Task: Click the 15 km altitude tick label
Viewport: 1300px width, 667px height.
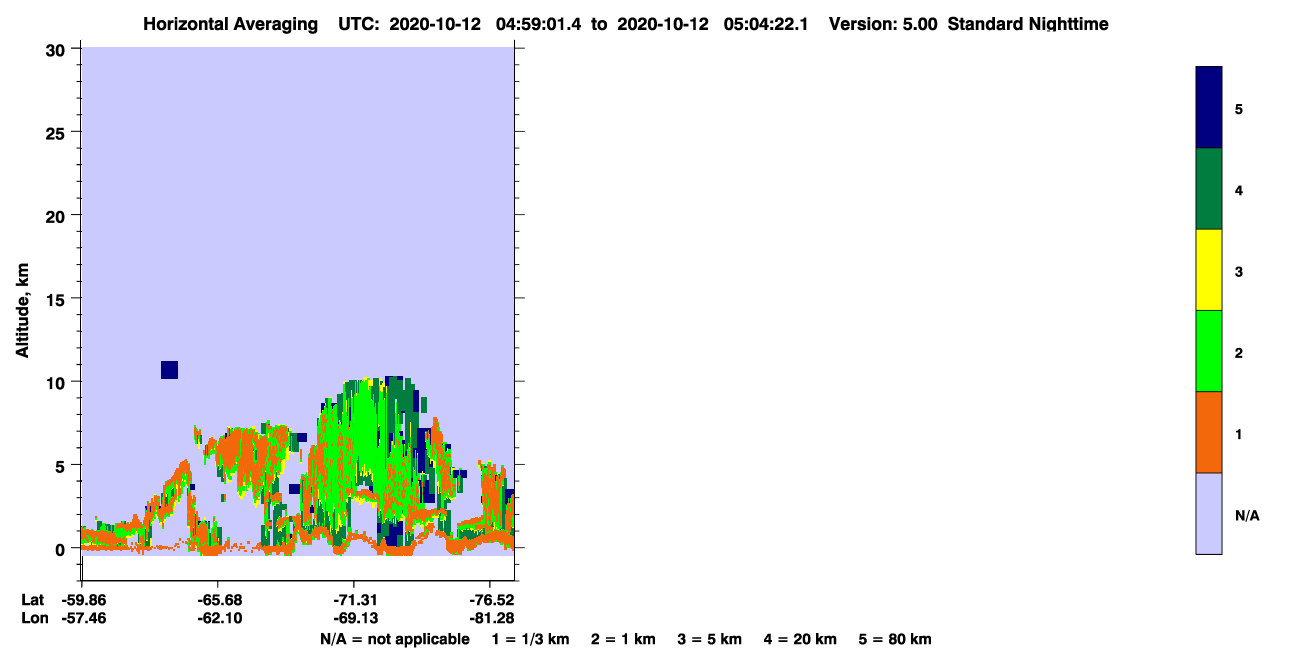Action: click(59, 299)
